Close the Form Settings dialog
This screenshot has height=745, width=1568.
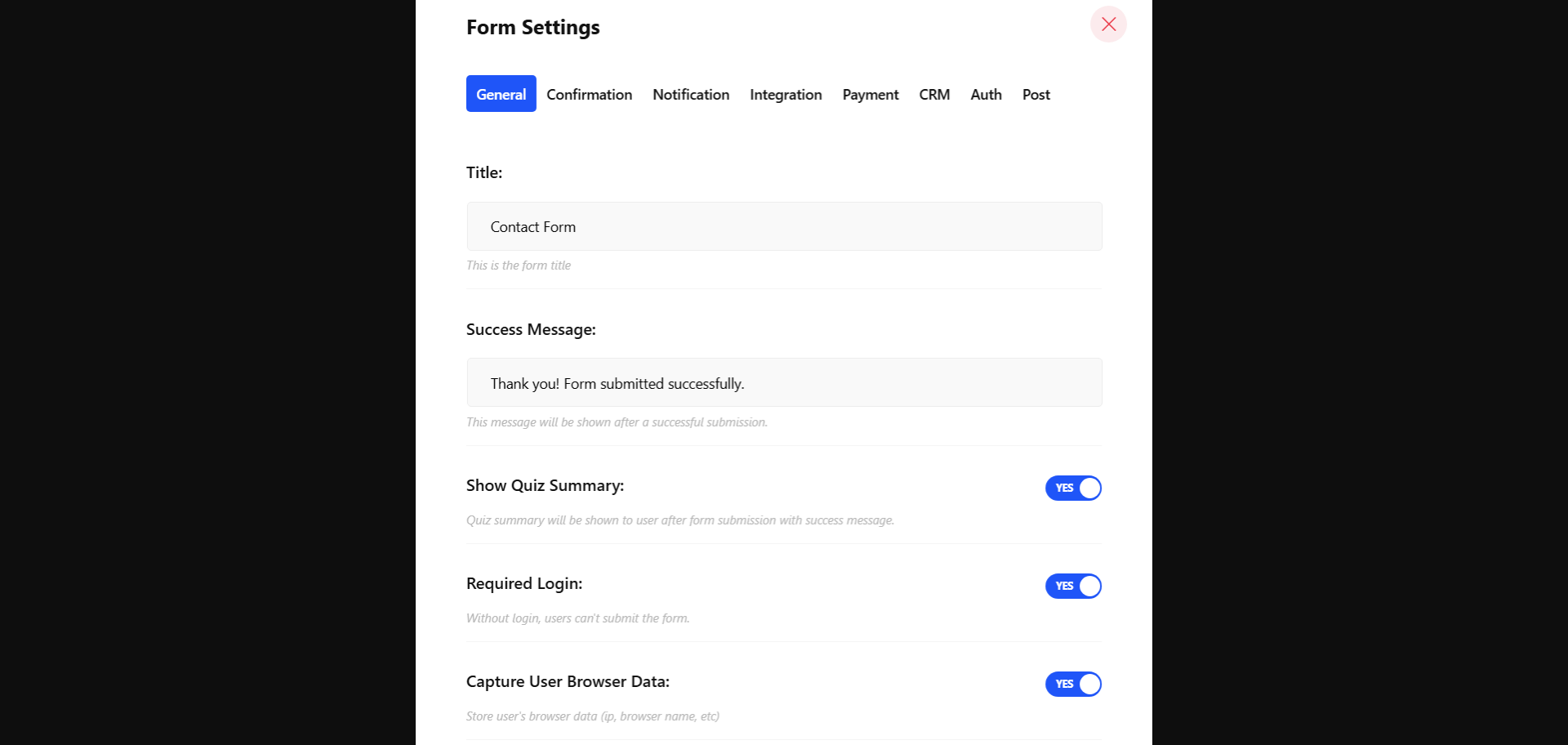tap(1108, 24)
